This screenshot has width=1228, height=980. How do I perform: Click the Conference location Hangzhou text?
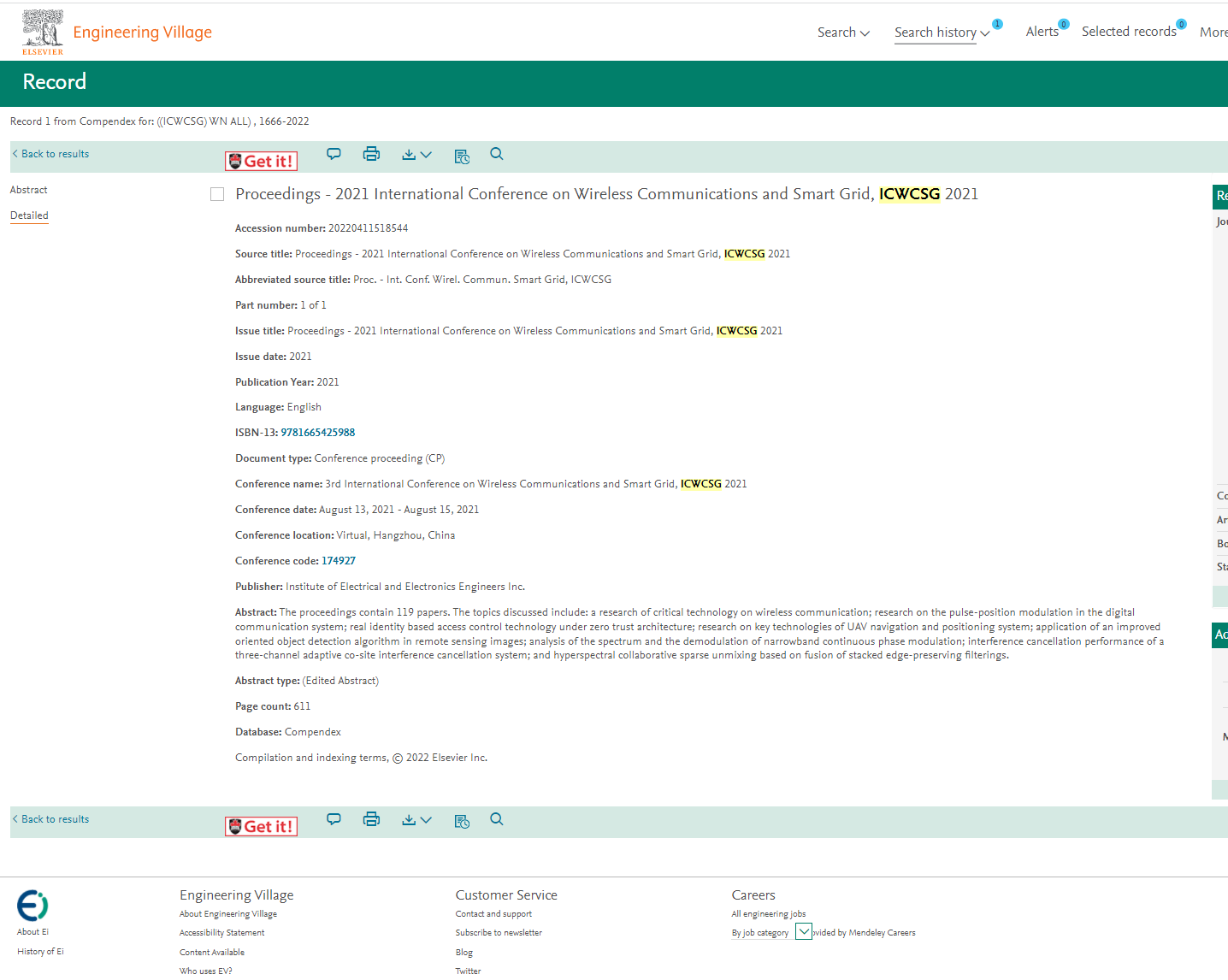click(x=396, y=535)
